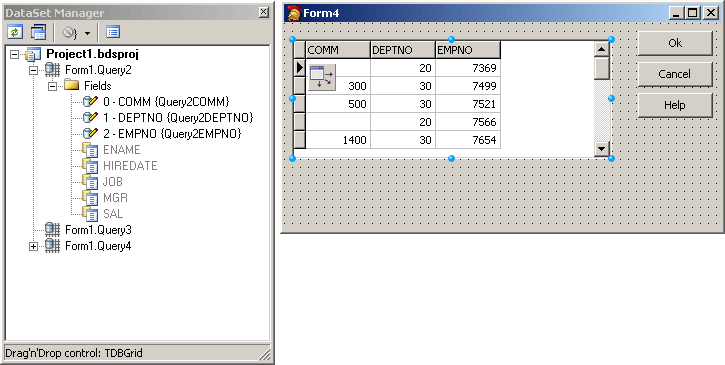Select the Fields tree item
Screen dimensions: 725x365
(x=98, y=86)
